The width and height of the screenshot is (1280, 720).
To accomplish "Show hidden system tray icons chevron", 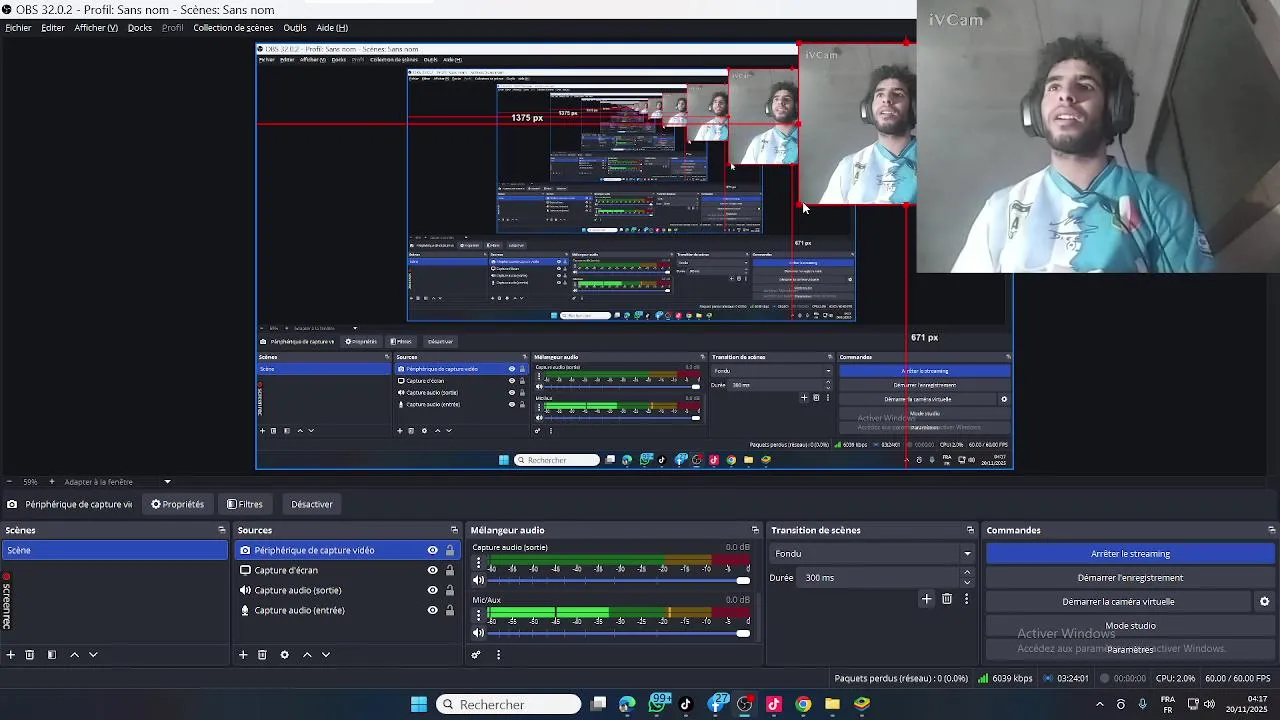I will pyautogui.click(x=1100, y=704).
